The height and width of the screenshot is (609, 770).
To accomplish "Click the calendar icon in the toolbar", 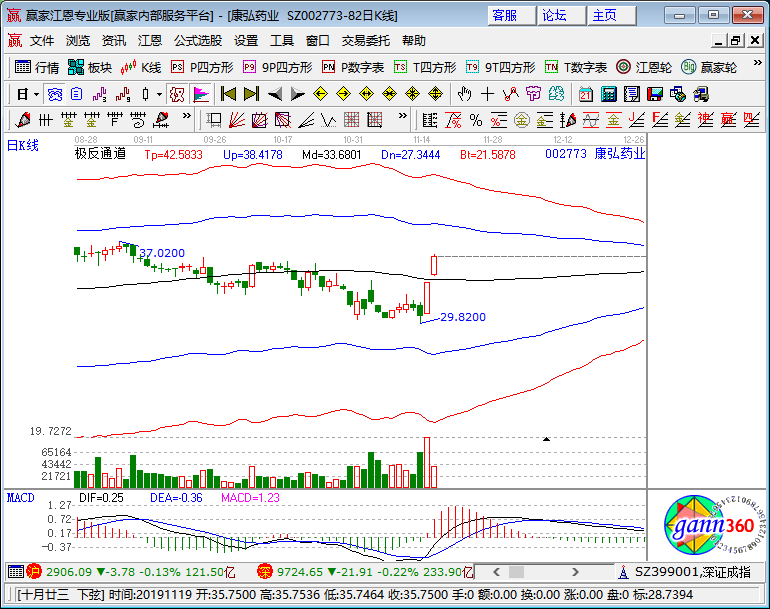I will (584, 94).
